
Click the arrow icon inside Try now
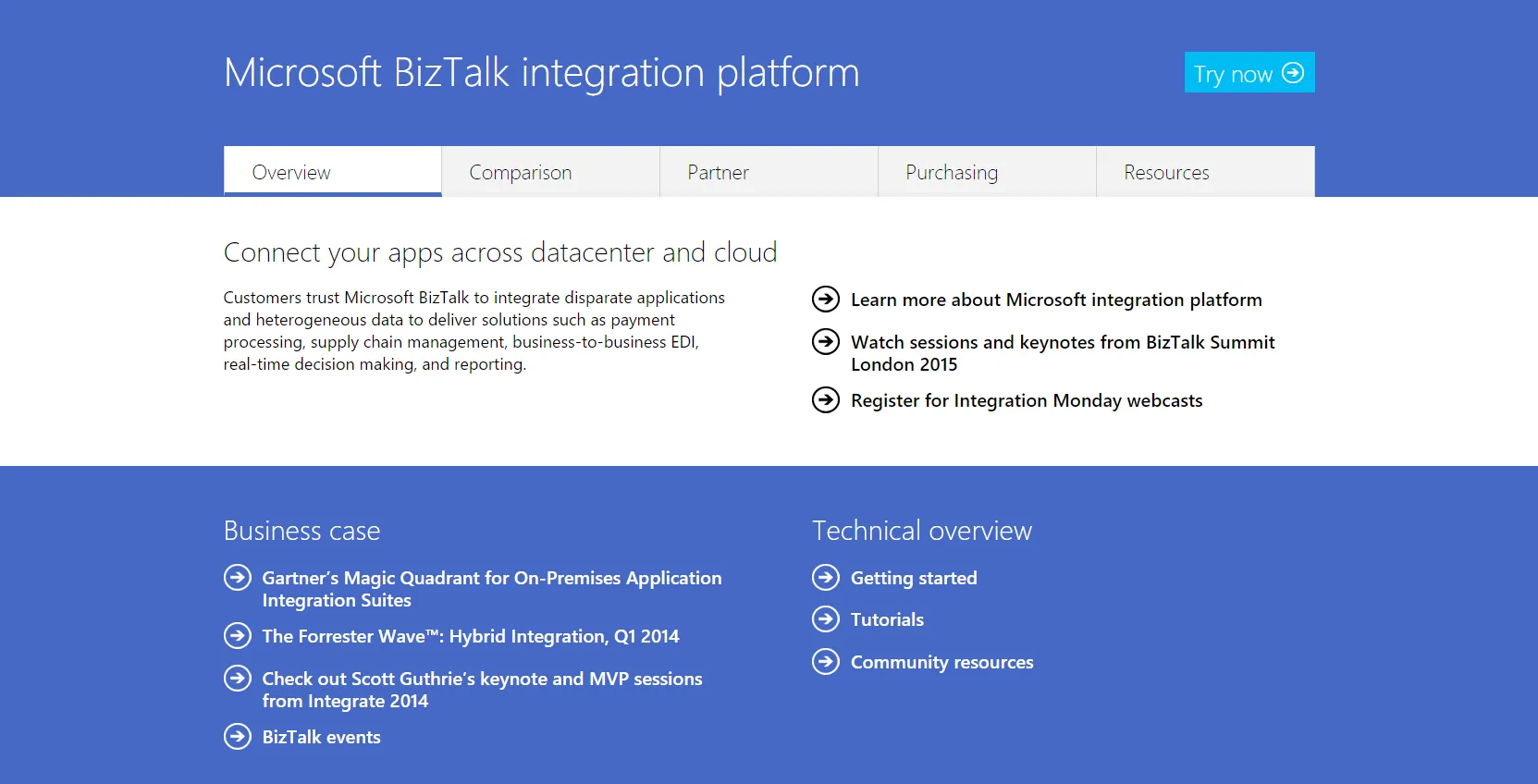pyautogui.click(x=1293, y=72)
